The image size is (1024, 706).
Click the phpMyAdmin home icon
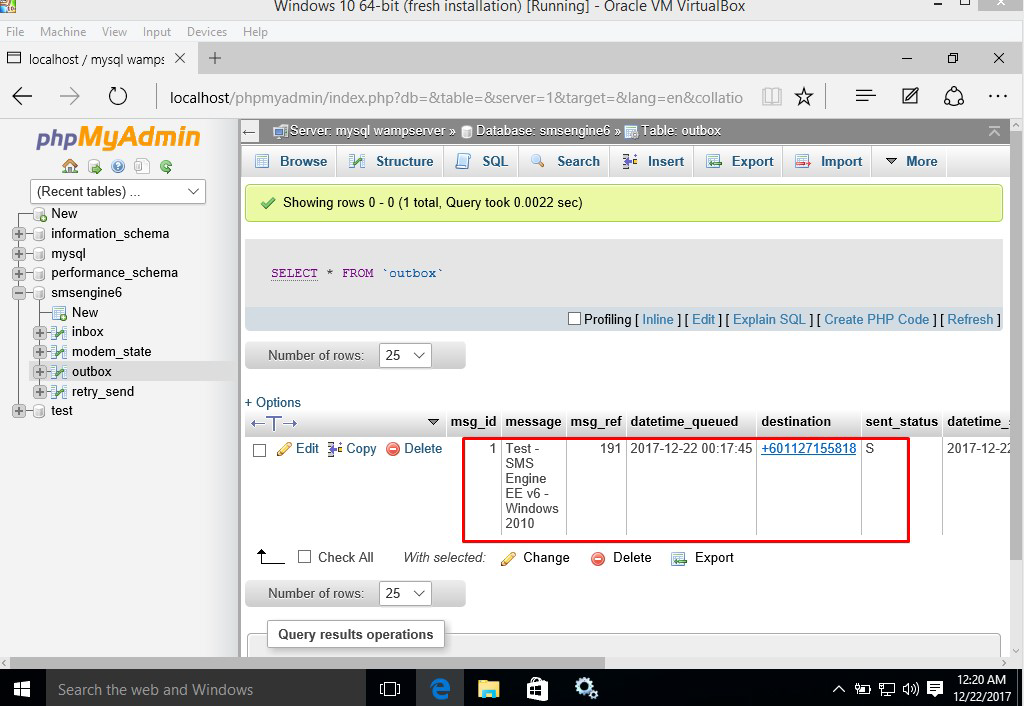coord(70,166)
